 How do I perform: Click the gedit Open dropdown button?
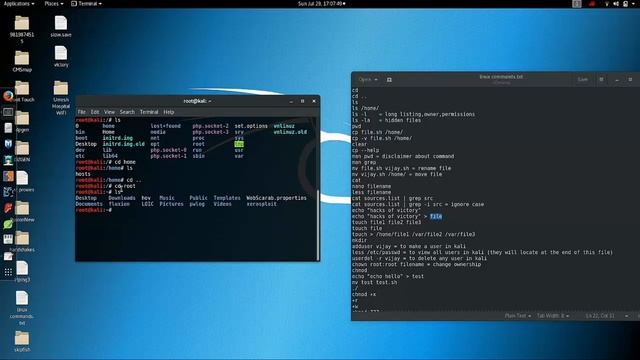[368, 80]
